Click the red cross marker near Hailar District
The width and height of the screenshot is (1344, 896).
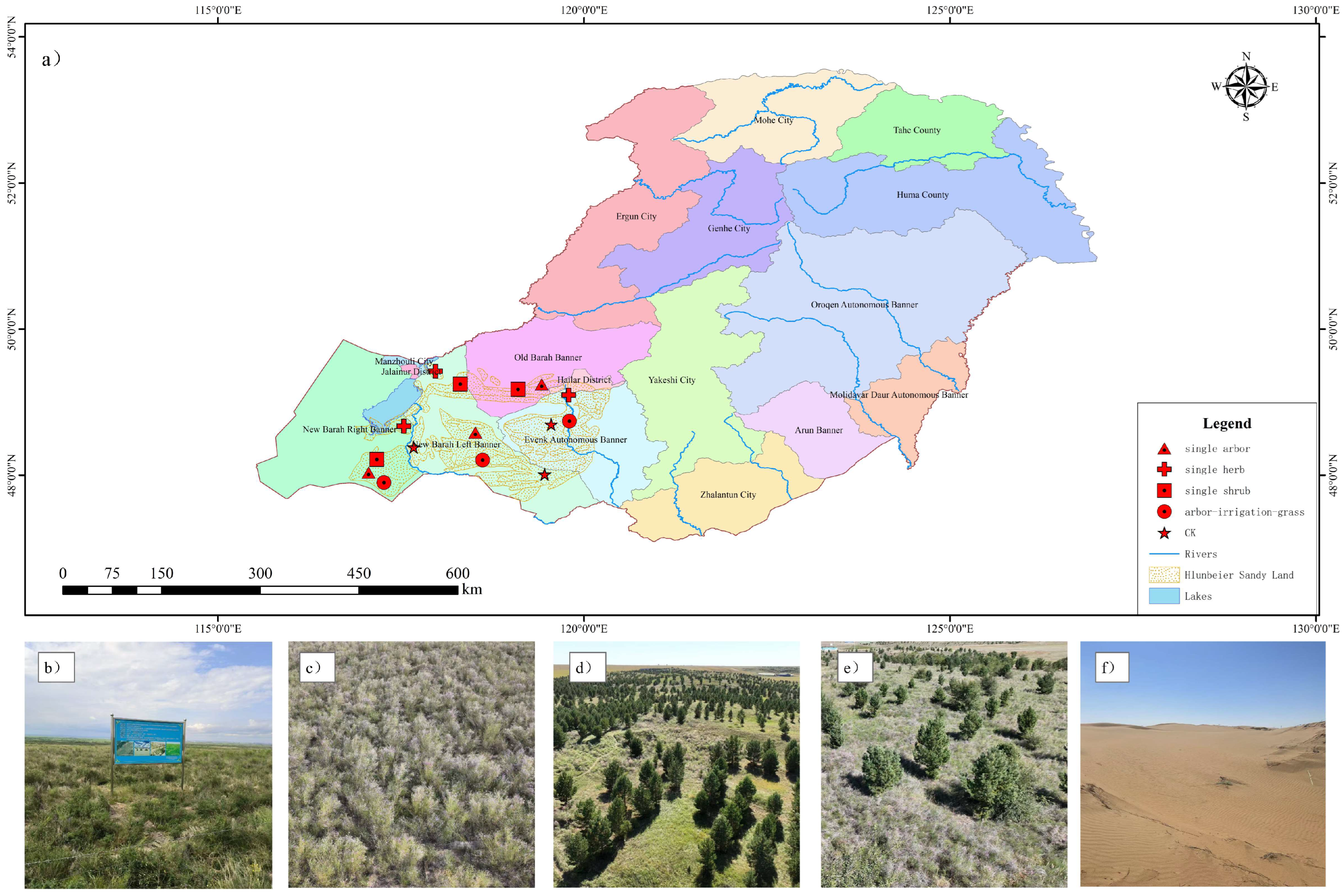coord(568,395)
